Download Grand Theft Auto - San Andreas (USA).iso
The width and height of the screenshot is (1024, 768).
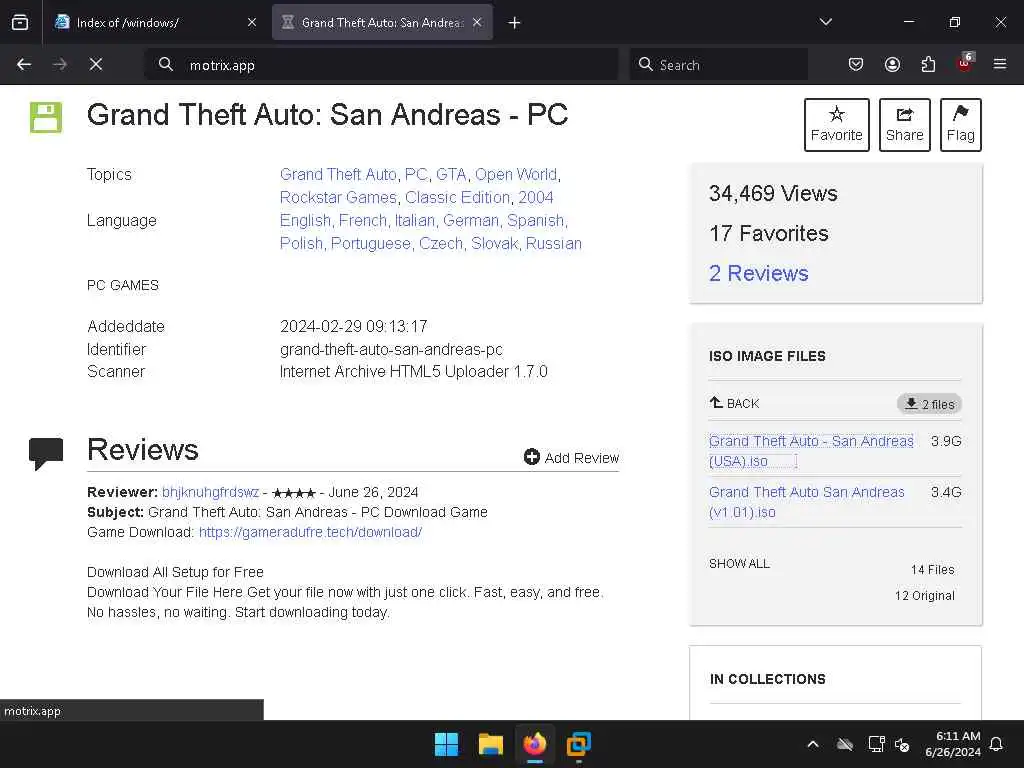tap(811, 451)
